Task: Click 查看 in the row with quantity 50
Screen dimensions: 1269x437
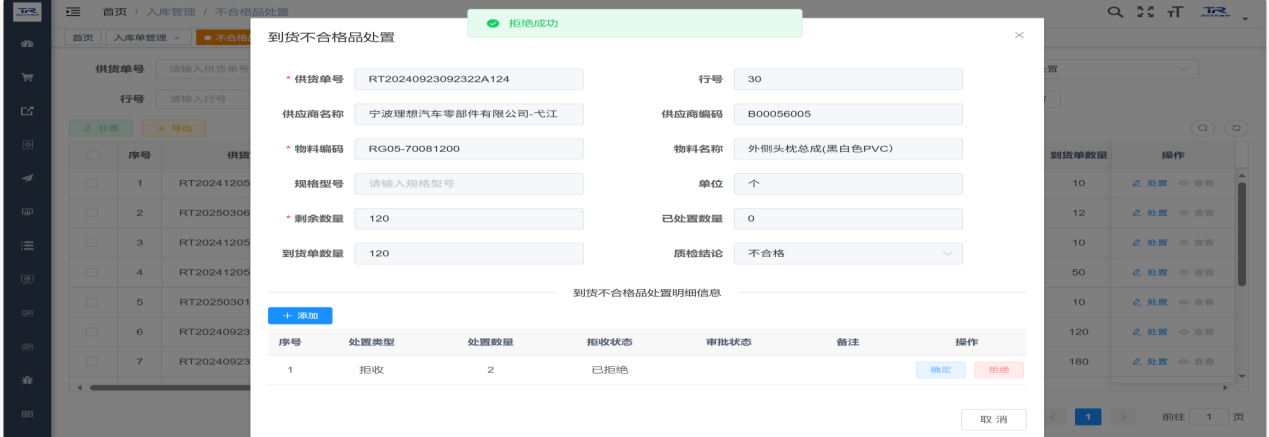Action: pos(1196,272)
